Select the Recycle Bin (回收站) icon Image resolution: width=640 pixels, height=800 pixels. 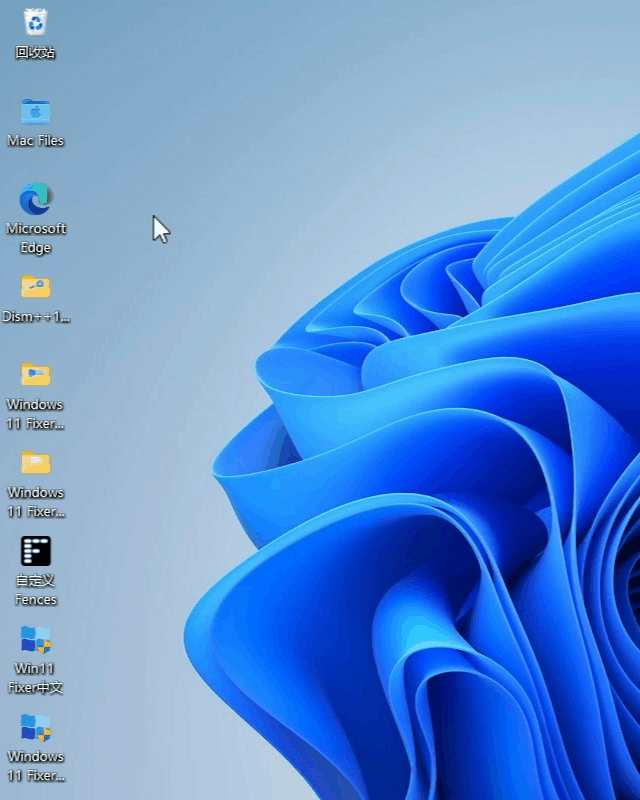click(x=36, y=22)
